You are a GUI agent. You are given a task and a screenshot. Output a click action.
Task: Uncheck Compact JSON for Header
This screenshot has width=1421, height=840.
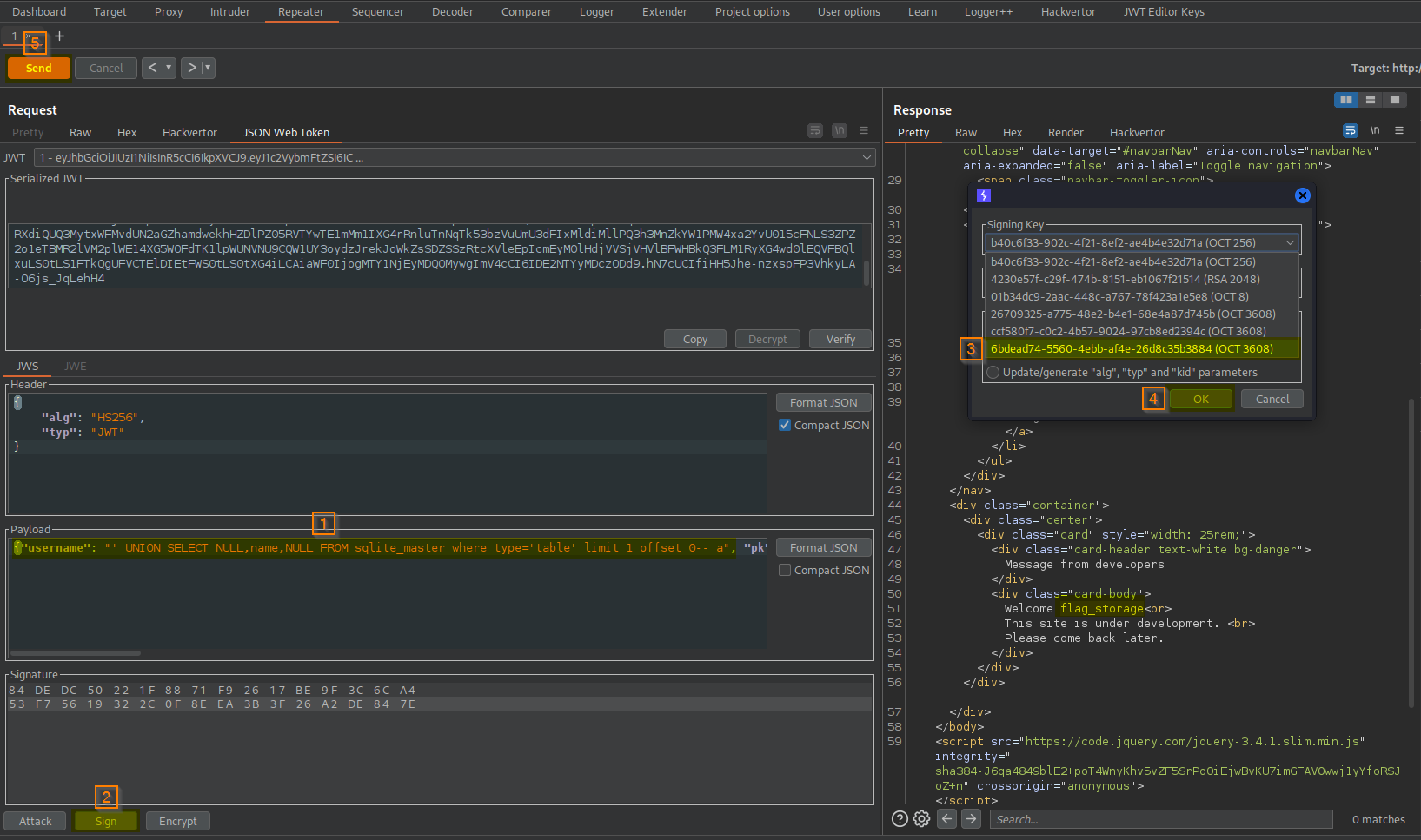(785, 425)
